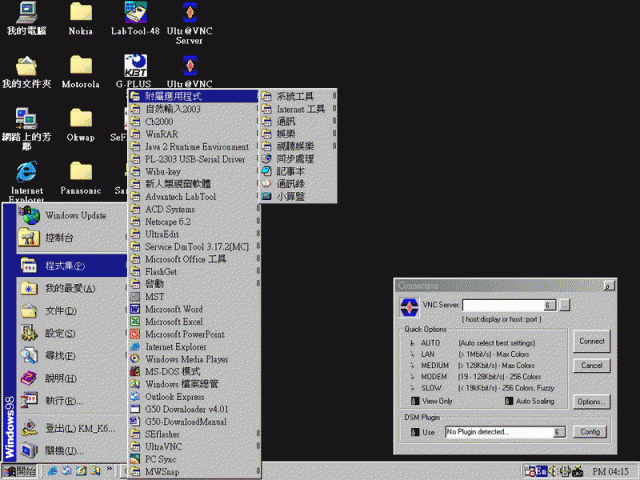Launch Microsoft Word from programs menu
The width and height of the screenshot is (640, 480).
(x=194, y=309)
